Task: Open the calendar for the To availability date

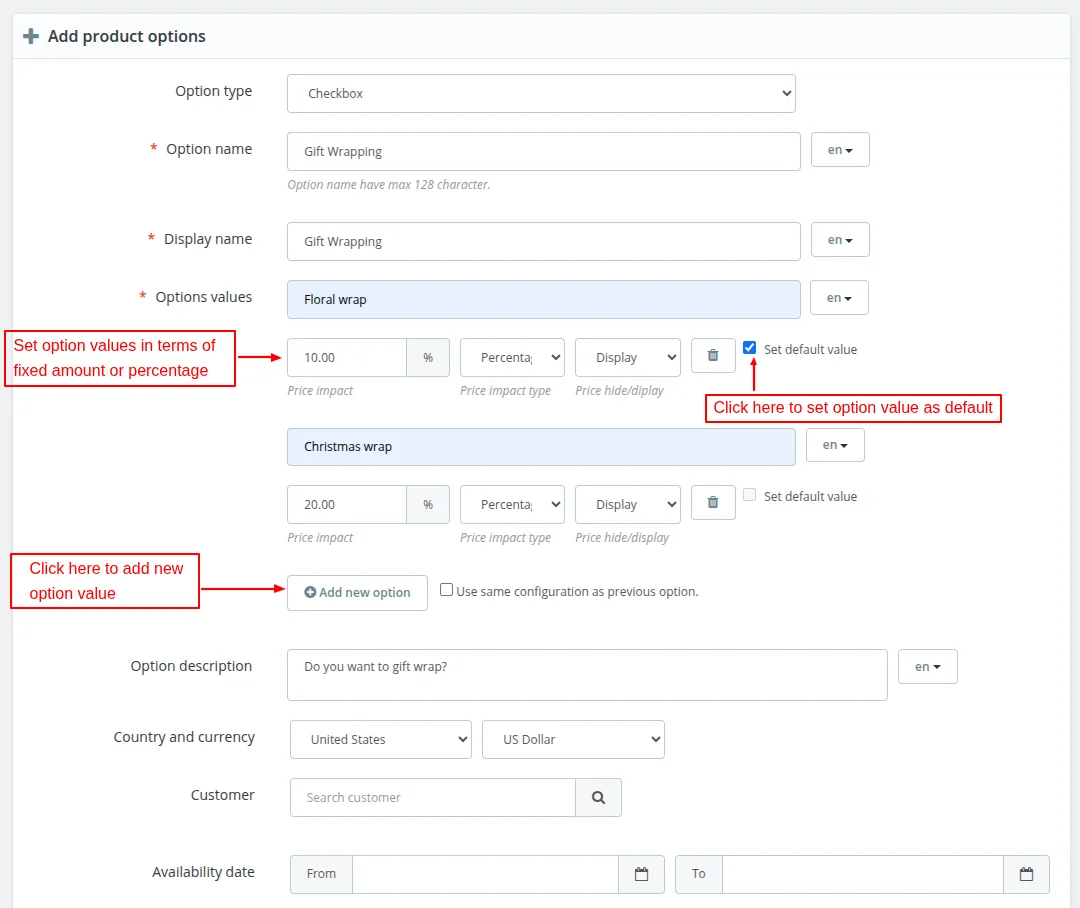Action: [1026, 874]
